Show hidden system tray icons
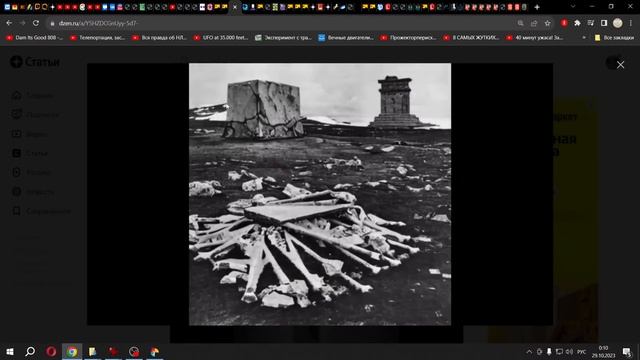Image resolution: width=640 pixels, height=360 pixels. pyautogui.click(x=529, y=351)
